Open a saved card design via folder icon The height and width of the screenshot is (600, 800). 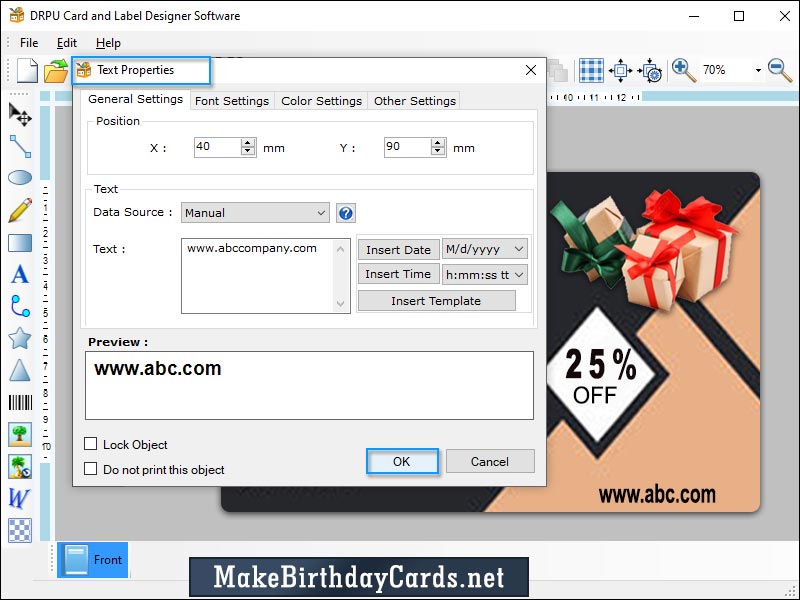point(55,70)
